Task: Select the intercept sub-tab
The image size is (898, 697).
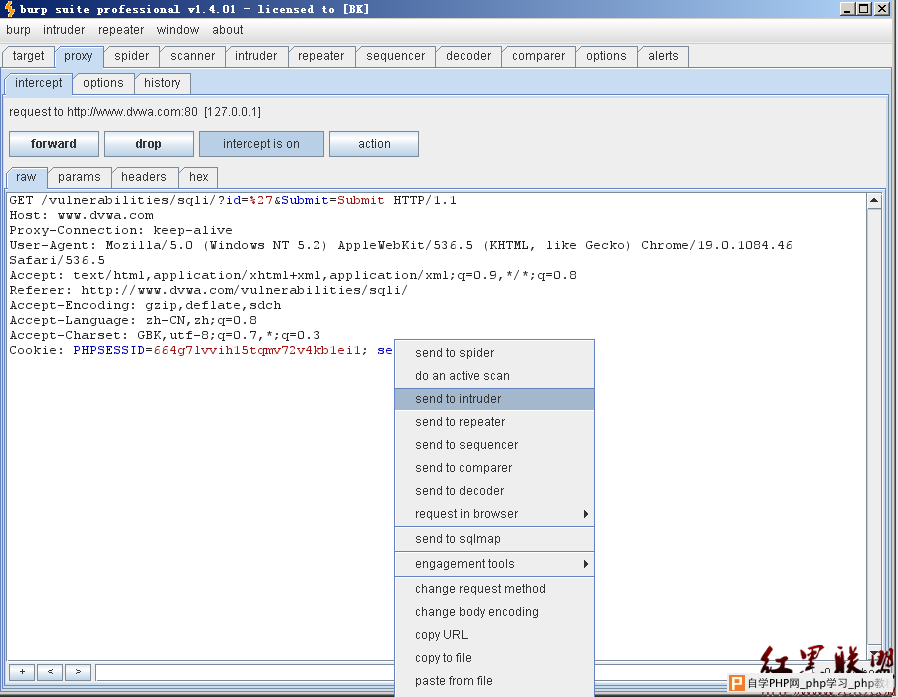Action: [38, 83]
